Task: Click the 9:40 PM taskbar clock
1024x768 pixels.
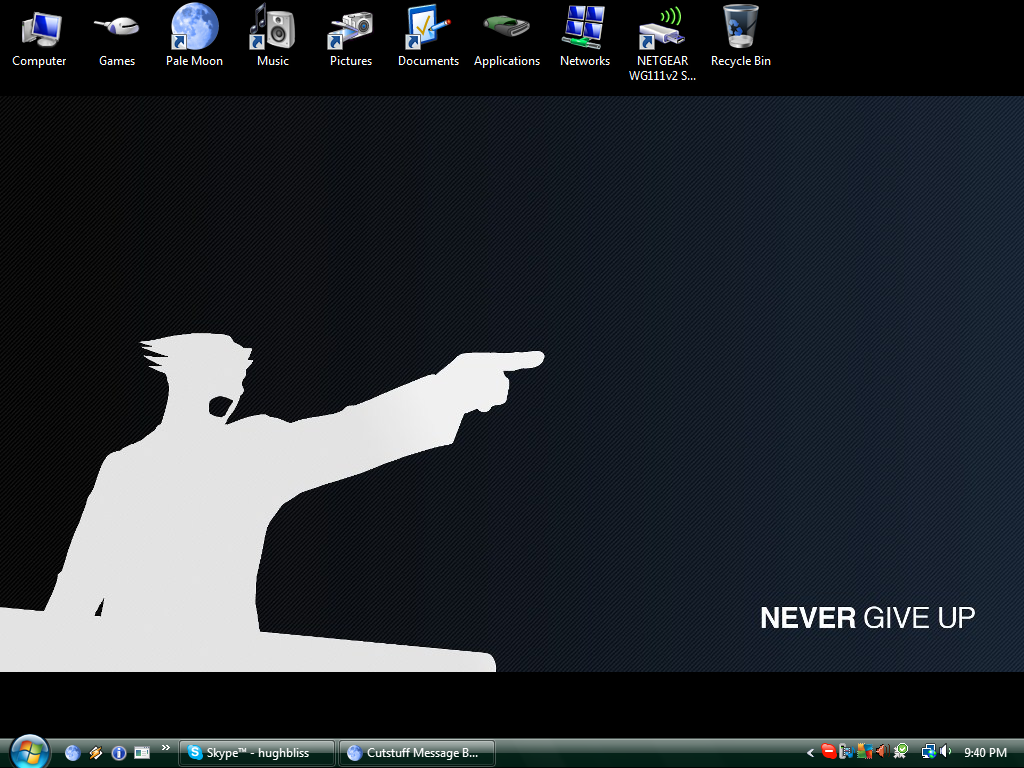Action: [x=985, y=753]
